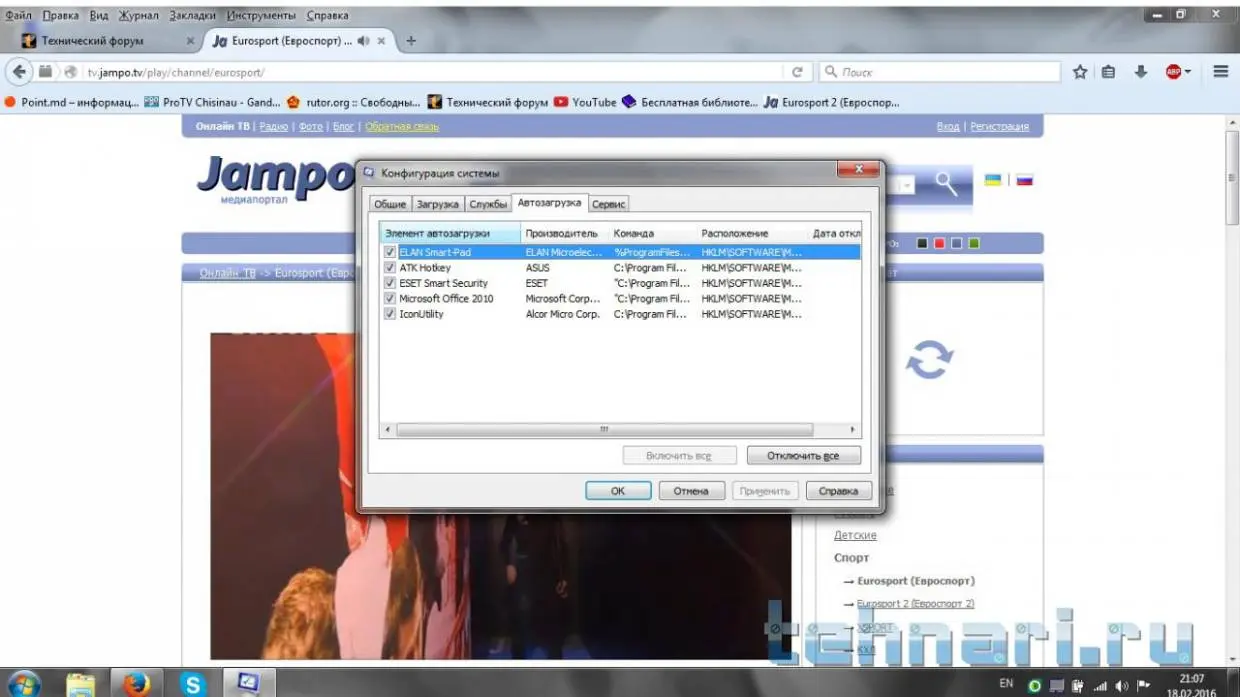Open Детские category link

(x=855, y=536)
